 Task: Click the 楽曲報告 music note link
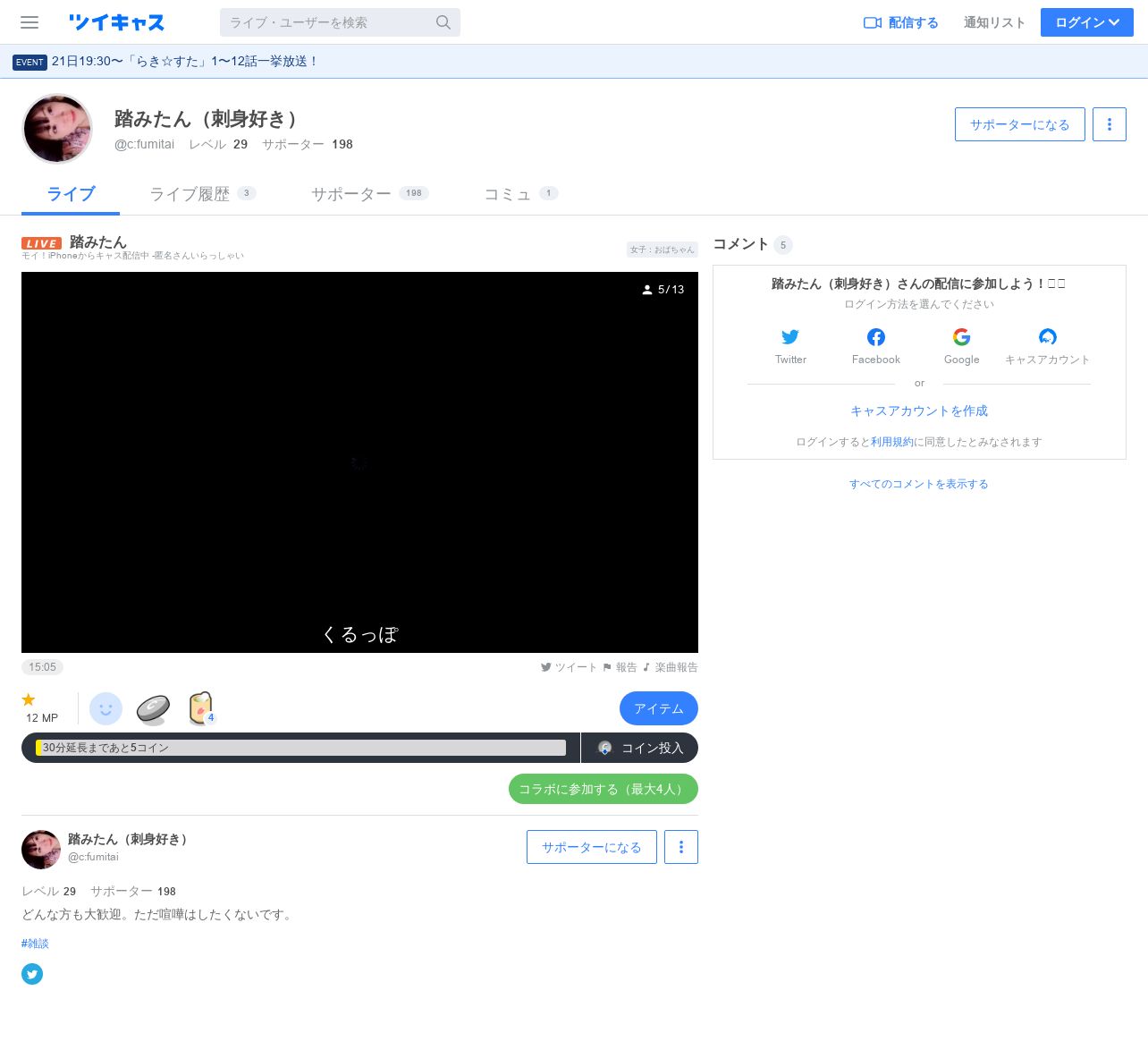point(671,667)
